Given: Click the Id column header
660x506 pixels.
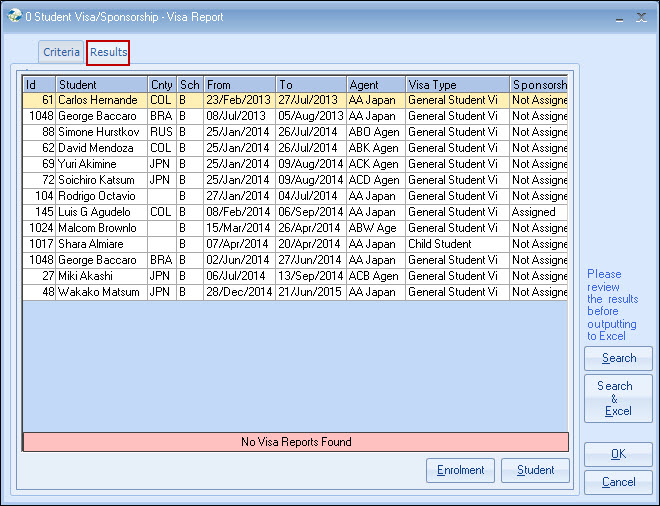Looking at the screenshot, I should (x=39, y=85).
